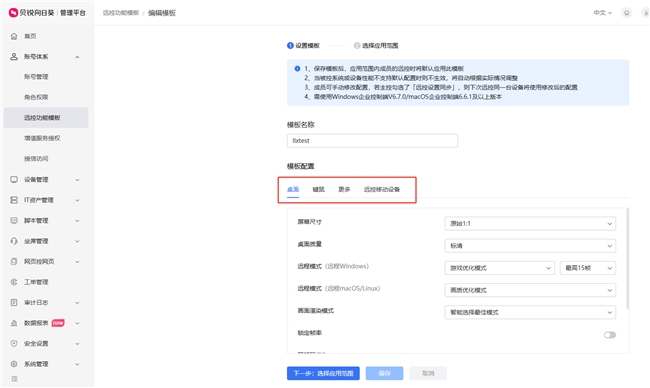
Task: Click the 账号体系 person icon
Action: (x=14, y=57)
